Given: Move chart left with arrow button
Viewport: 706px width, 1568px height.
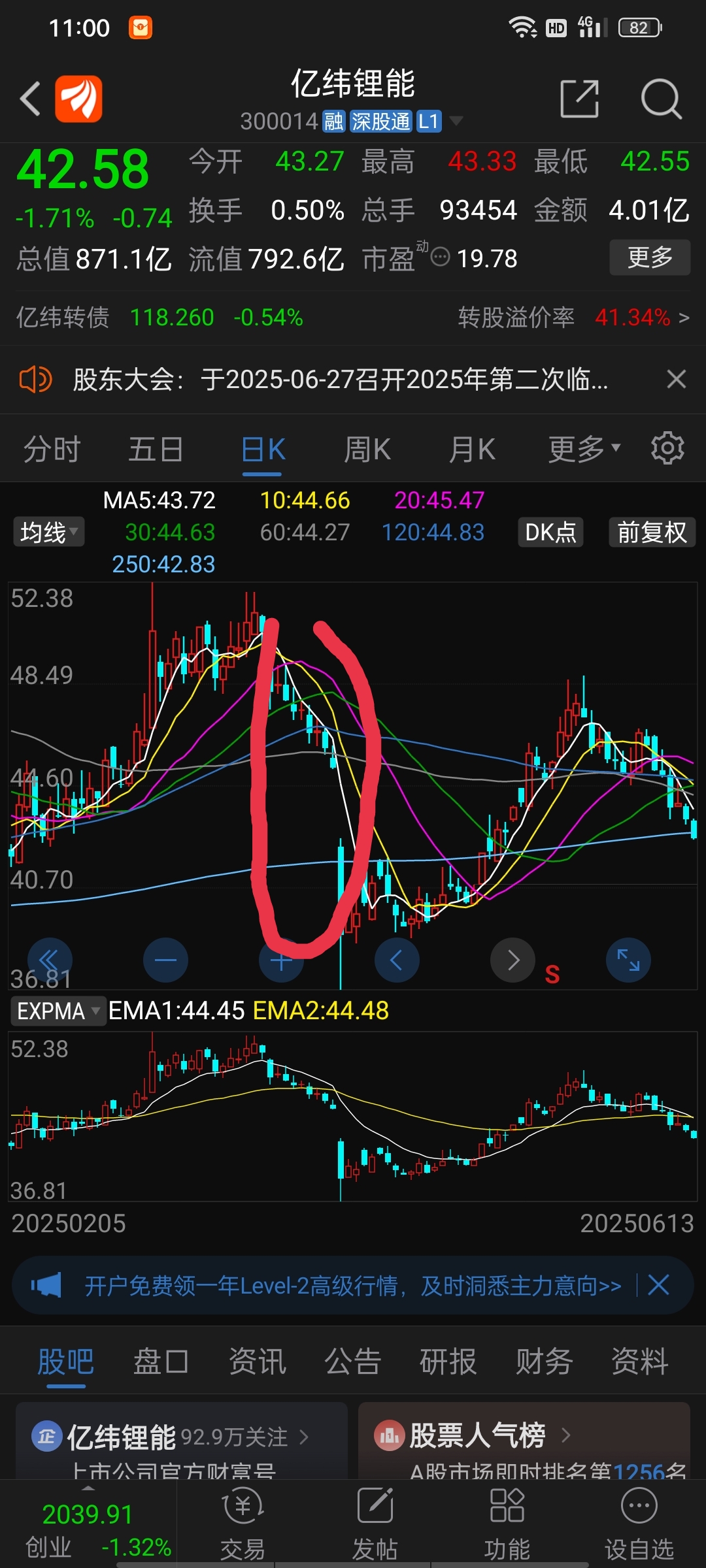Looking at the screenshot, I should click(397, 960).
